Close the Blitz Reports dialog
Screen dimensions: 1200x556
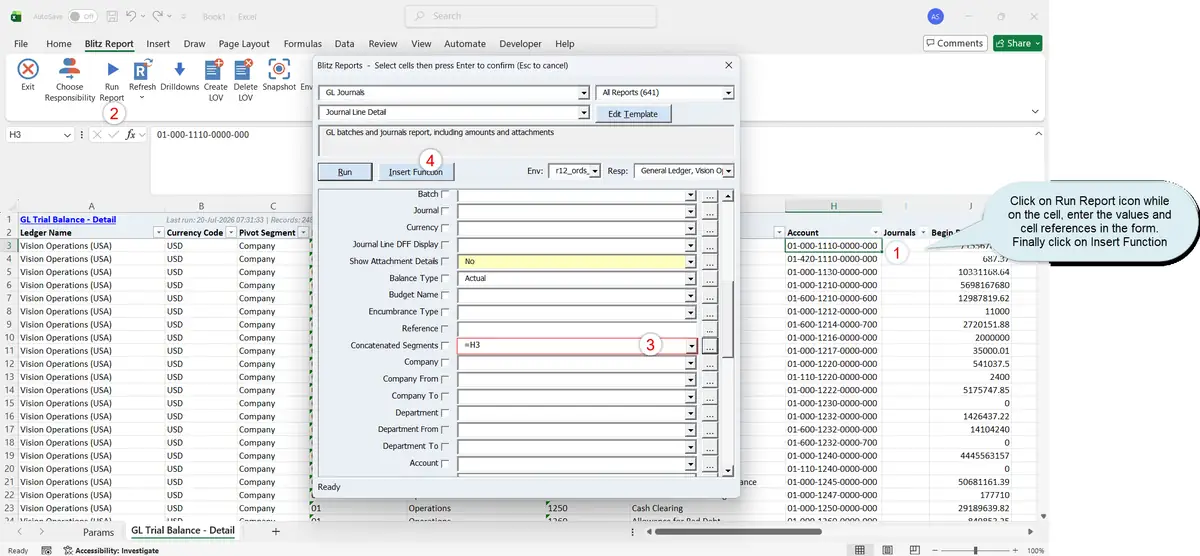(728, 65)
